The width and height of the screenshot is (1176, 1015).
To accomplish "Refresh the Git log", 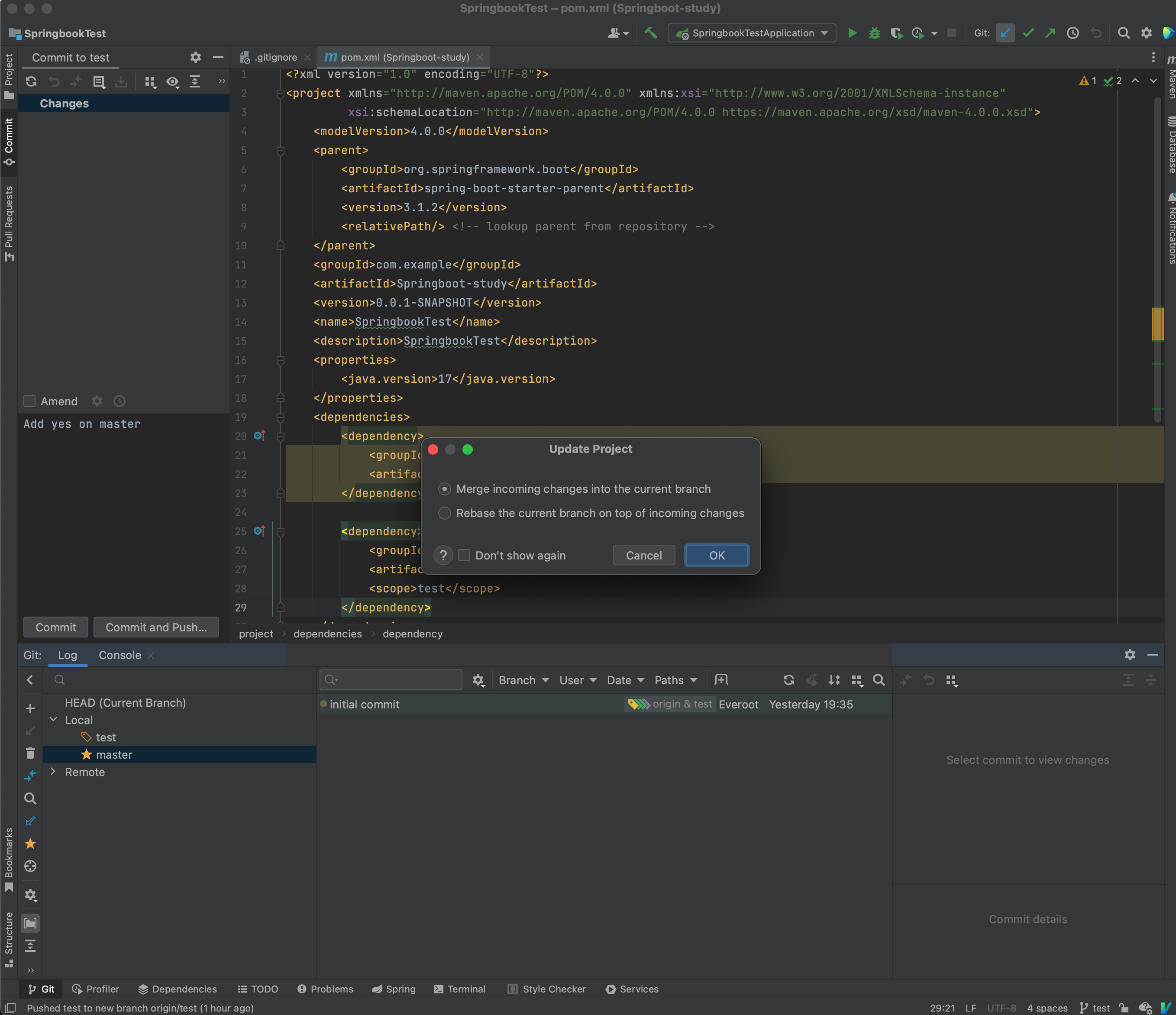I will 788,679.
